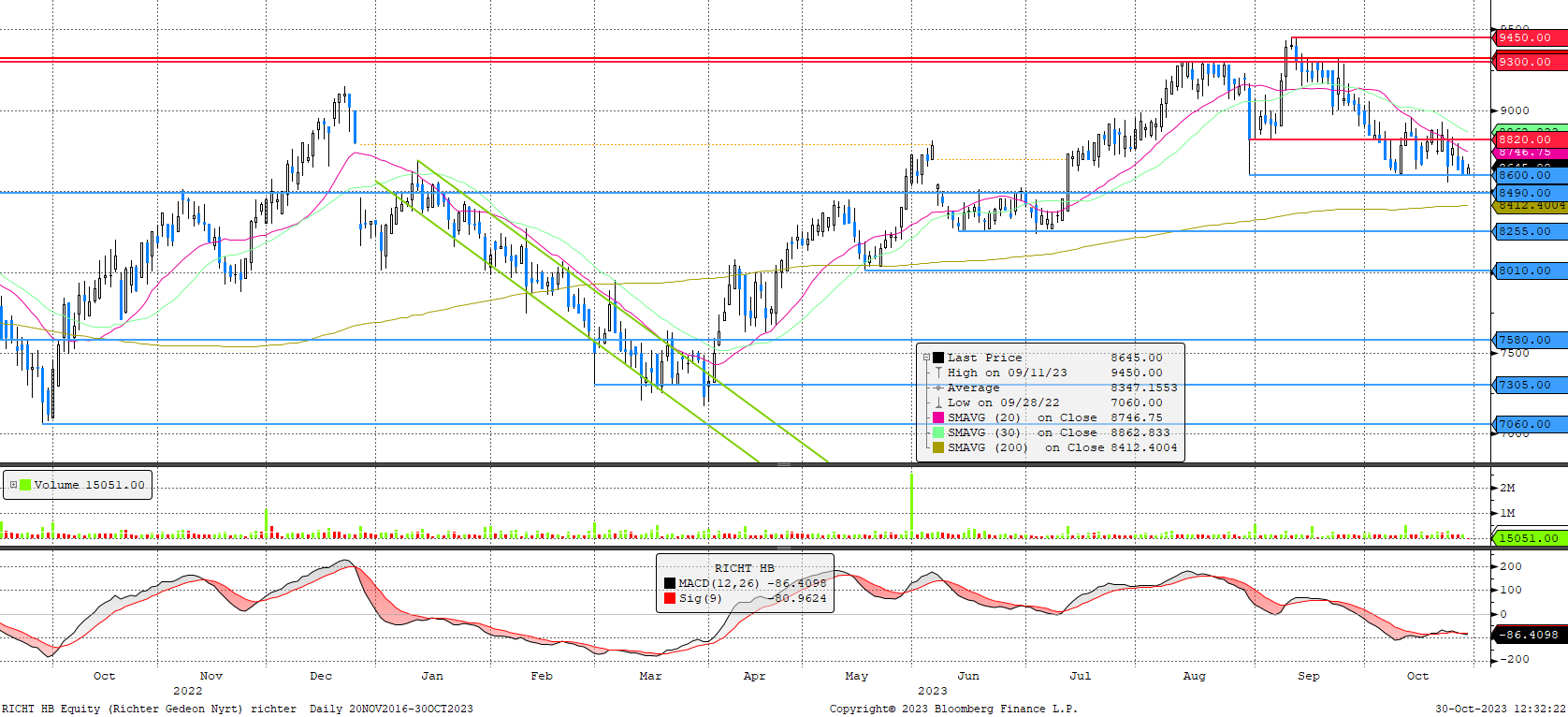The height and width of the screenshot is (717, 1568).
Task: Collapse the Last Price legend tree
Action: click(x=926, y=358)
